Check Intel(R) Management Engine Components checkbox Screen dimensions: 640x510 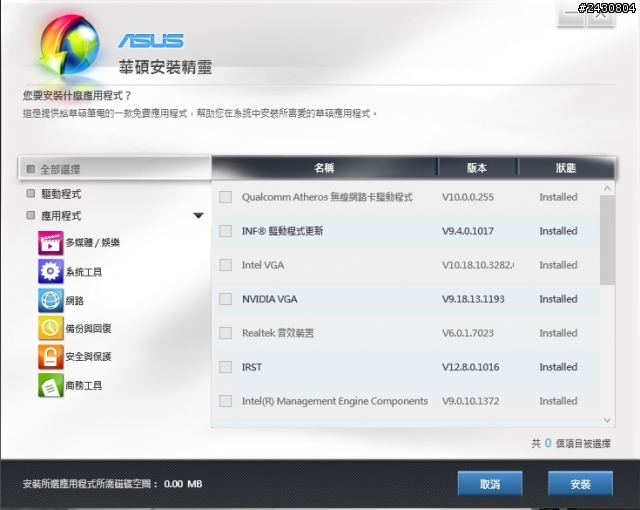tap(225, 401)
